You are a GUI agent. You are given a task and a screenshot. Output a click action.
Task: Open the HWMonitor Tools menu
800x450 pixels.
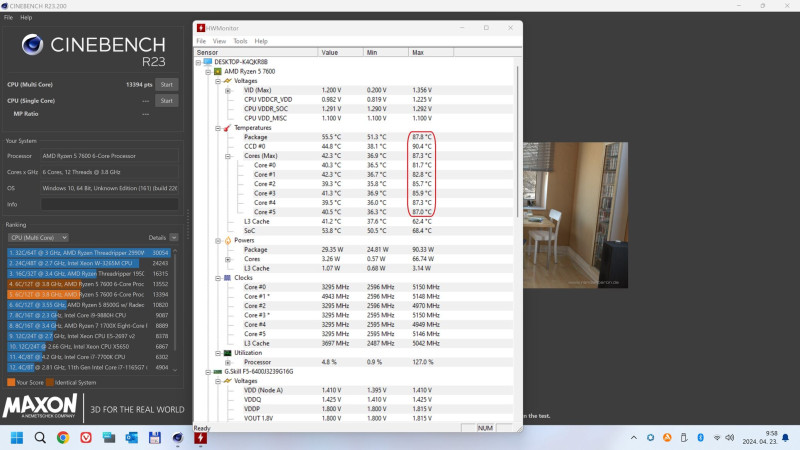click(x=240, y=41)
